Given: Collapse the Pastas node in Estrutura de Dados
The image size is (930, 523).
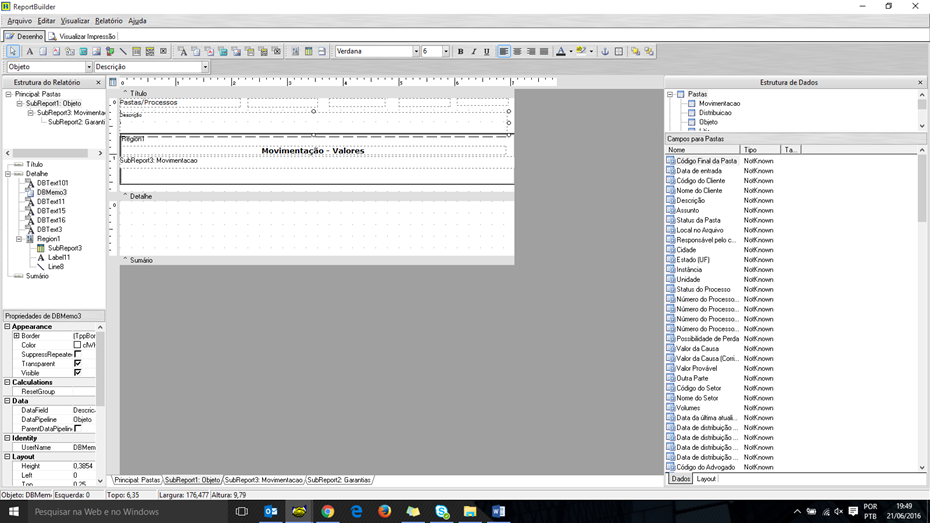Looking at the screenshot, I should click(670, 94).
